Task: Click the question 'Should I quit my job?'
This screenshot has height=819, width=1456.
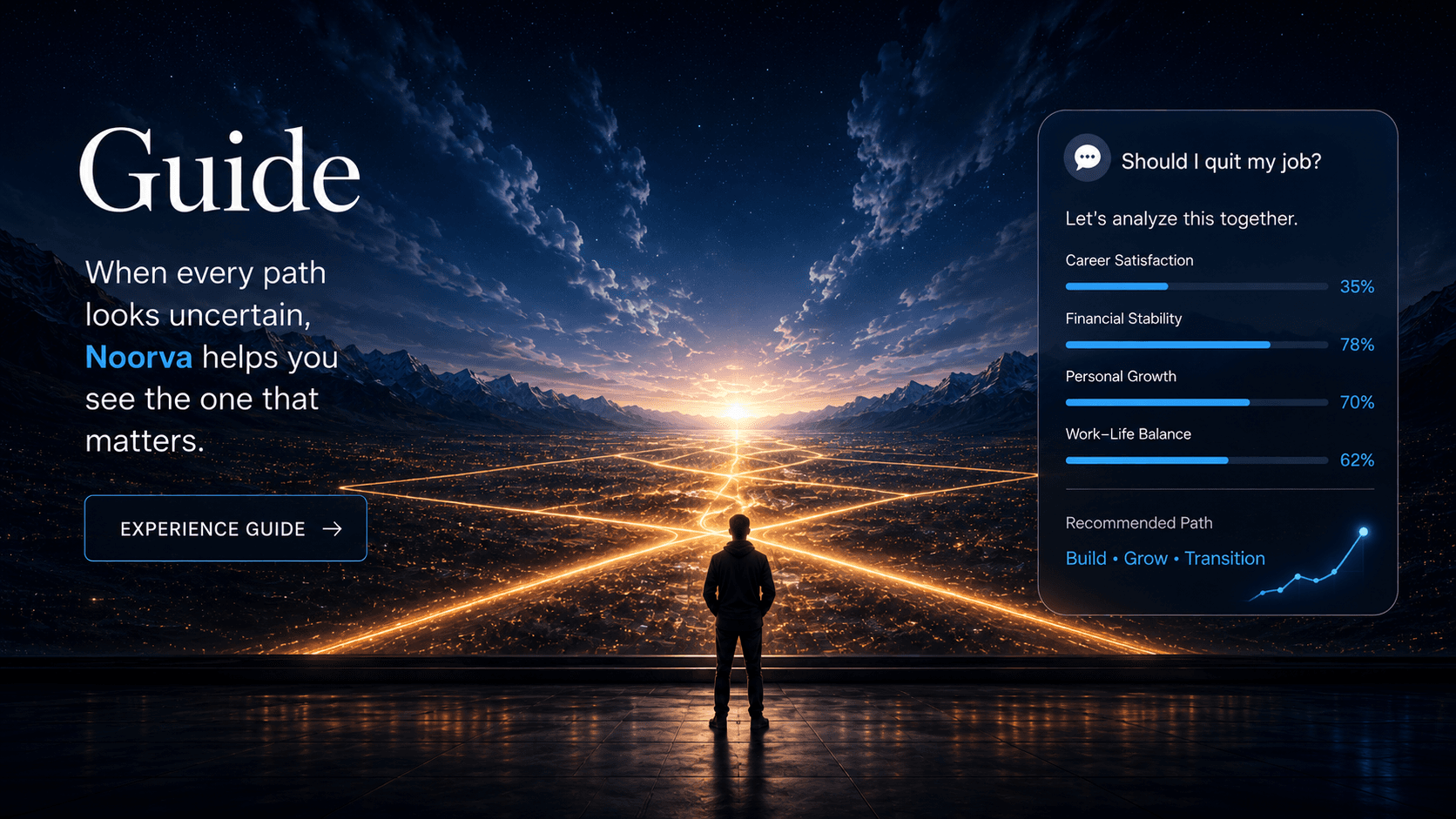Action: (x=1221, y=161)
